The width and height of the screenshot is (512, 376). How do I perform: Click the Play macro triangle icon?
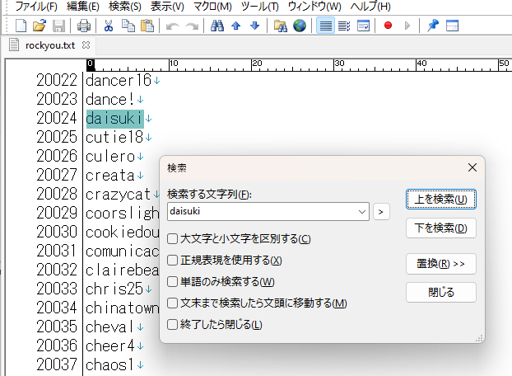pyautogui.click(x=407, y=26)
